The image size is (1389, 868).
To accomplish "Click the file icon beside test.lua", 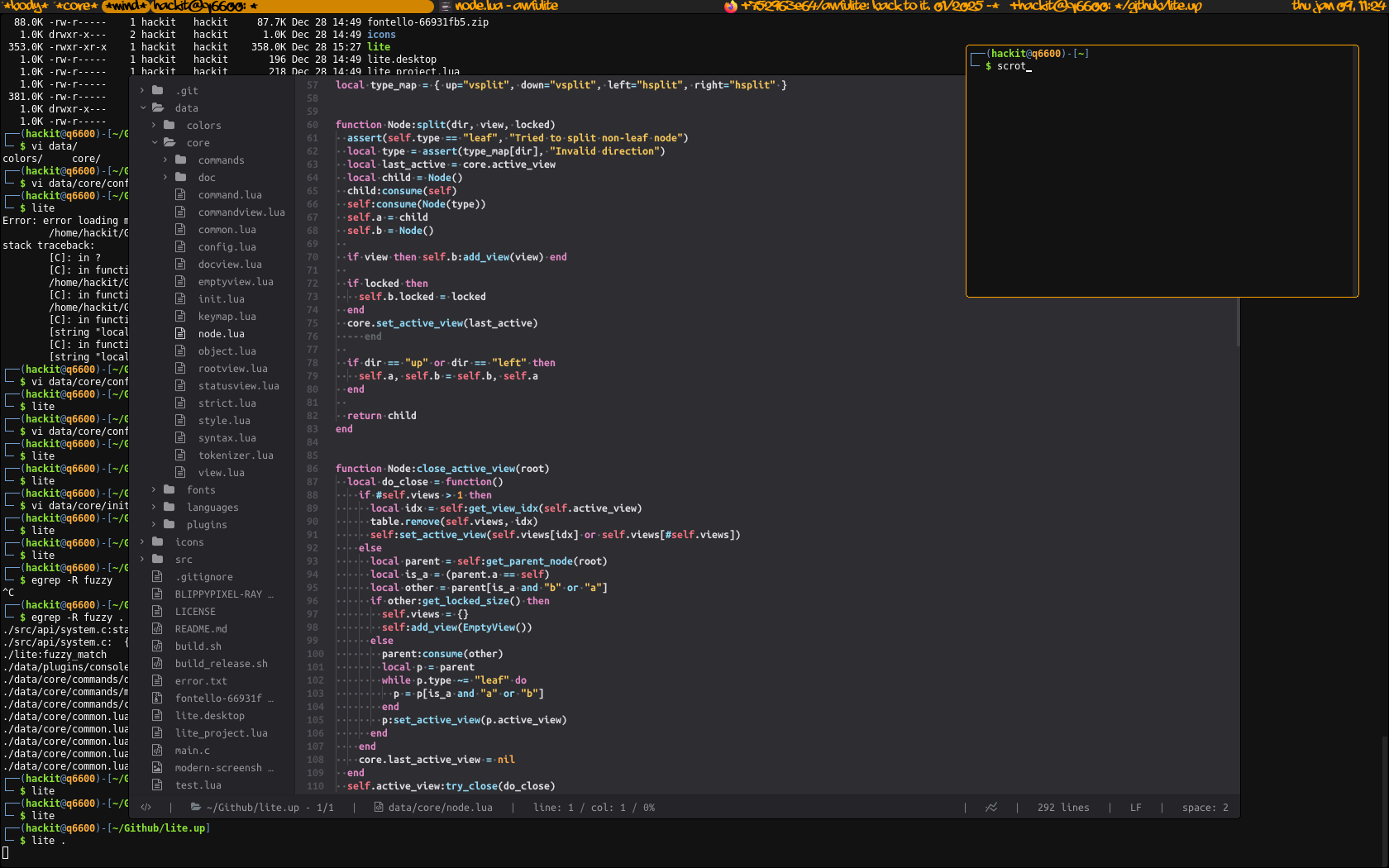I will [x=157, y=785].
